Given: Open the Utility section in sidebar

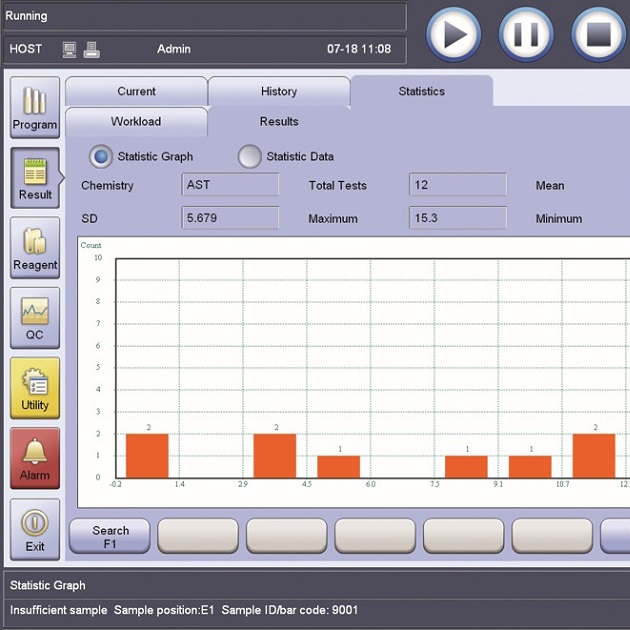Looking at the screenshot, I should (35, 388).
